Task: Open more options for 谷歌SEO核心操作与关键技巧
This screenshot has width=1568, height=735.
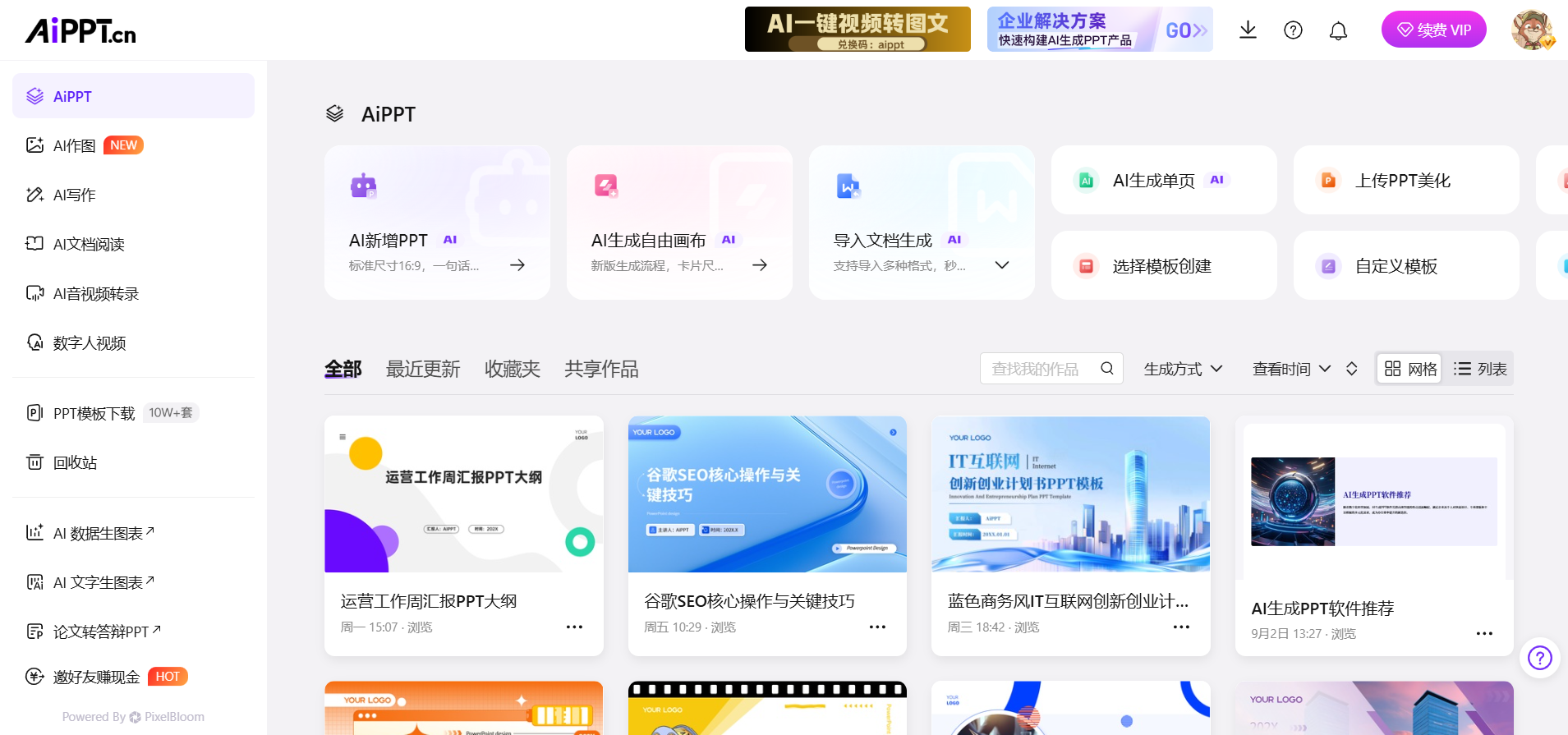Action: [x=877, y=627]
